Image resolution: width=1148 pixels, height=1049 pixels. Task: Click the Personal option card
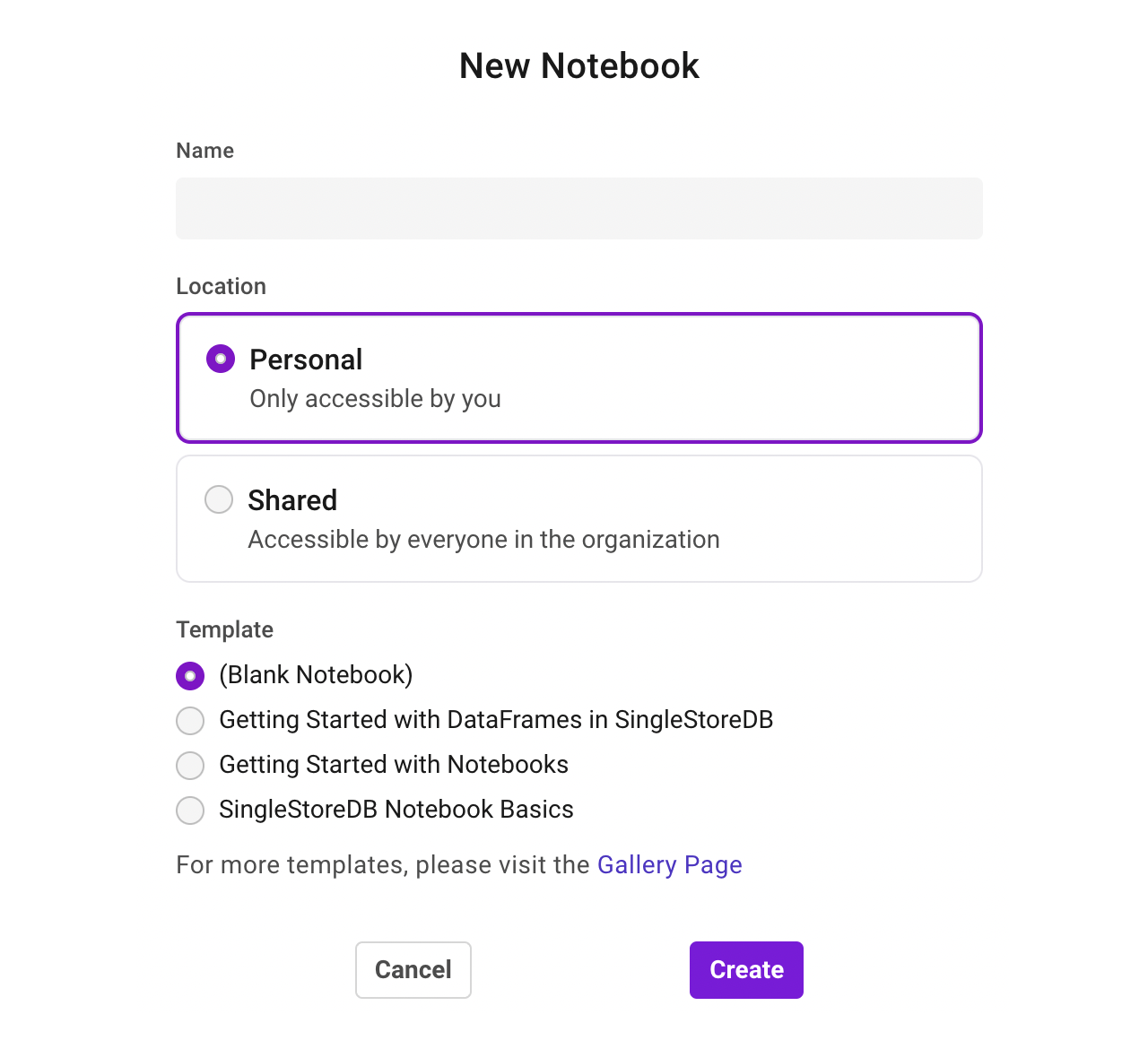click(x=578, y=377)
